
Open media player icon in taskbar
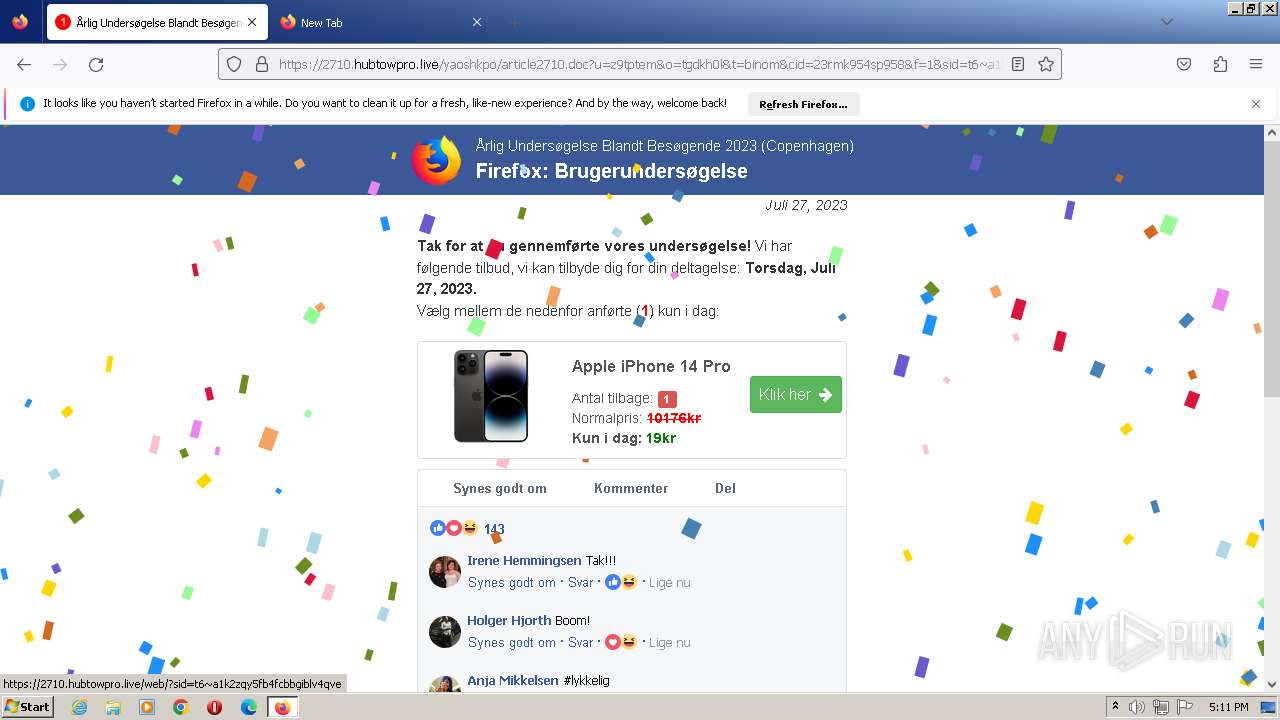point(147,707)
